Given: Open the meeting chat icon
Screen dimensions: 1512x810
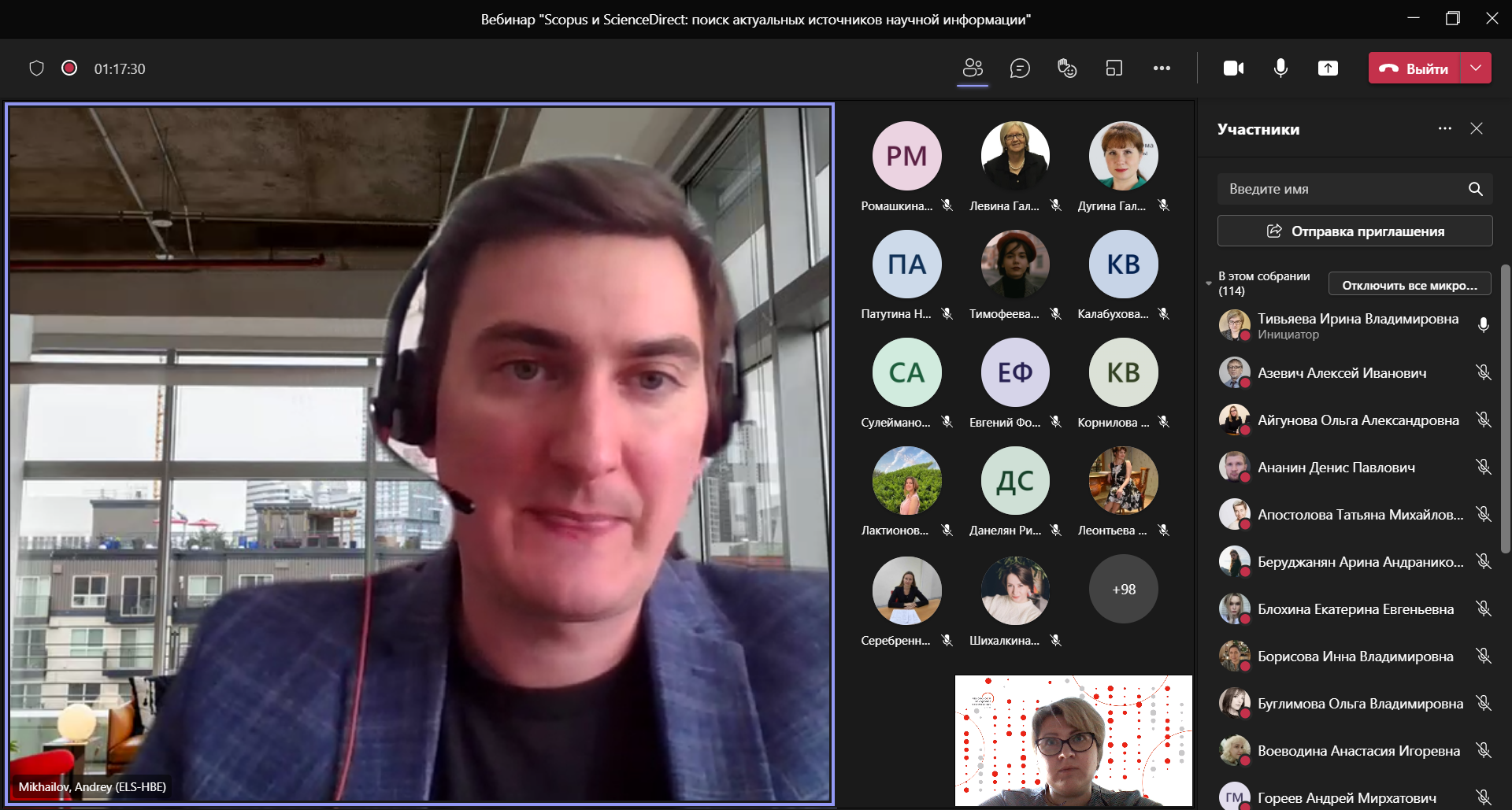Looking at the screenshot, I should point(1020,68).
